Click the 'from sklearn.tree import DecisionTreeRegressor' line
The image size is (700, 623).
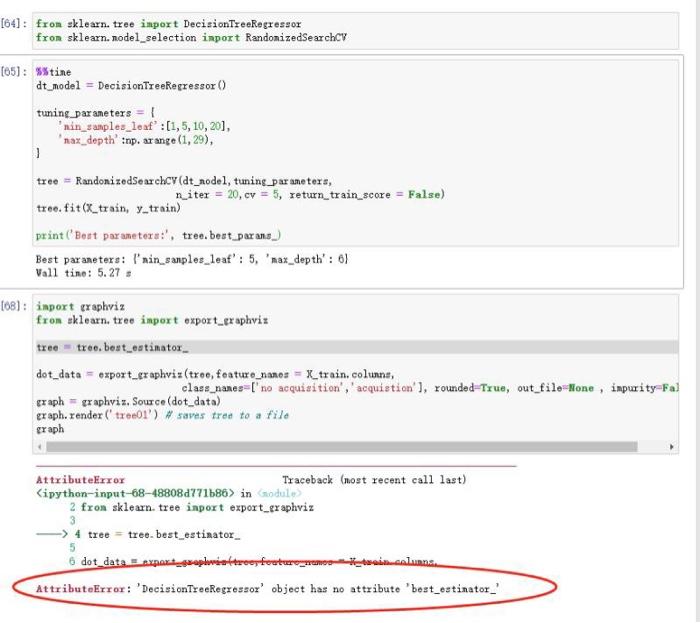[169, 24]
